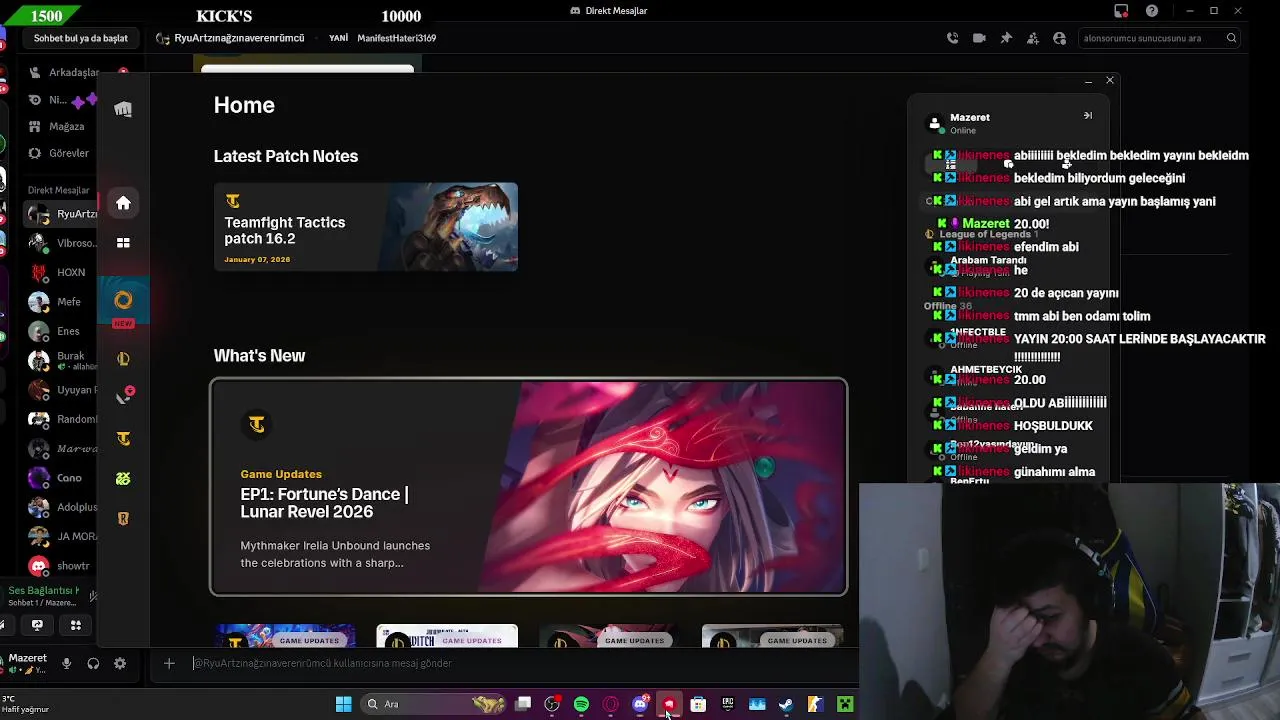Open Task View from the taskbar
Screen dimensions: 1280x720
tap(523, 704)
